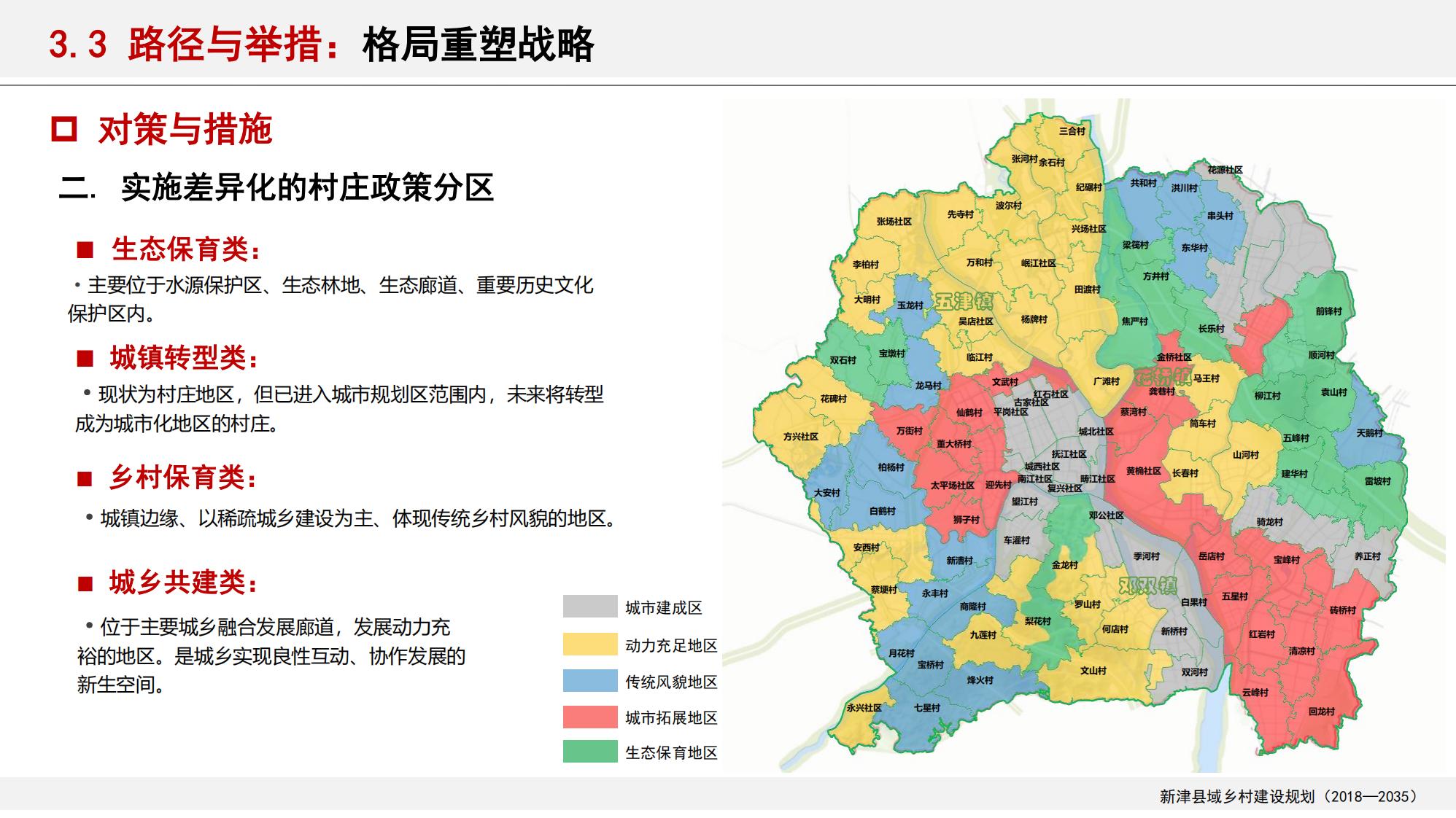Select the subheading 实施差异化的村庄政策分区
Screen dimensions: 1456x818
308,187
